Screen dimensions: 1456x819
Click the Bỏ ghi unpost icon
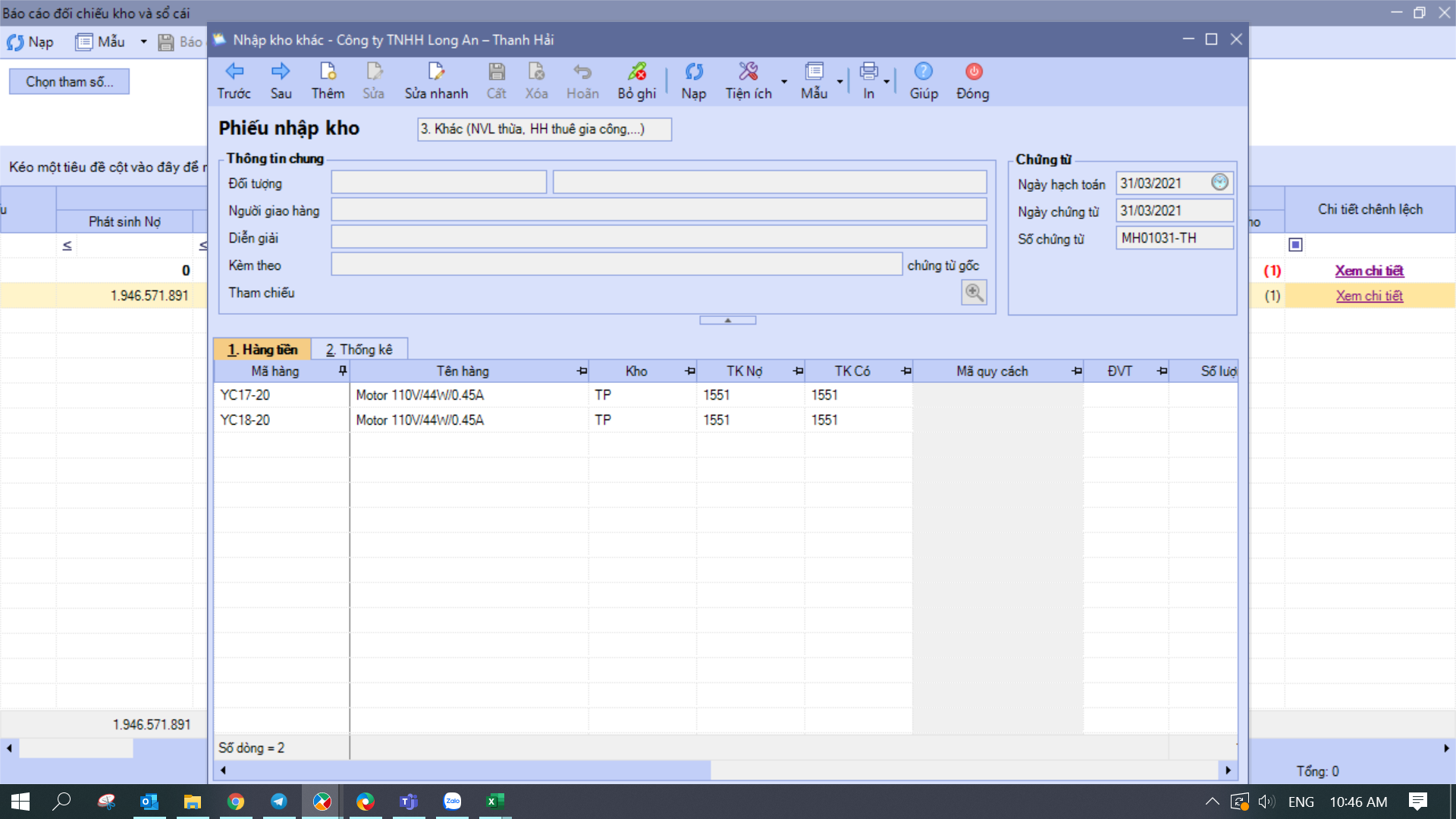pos(636,71)
